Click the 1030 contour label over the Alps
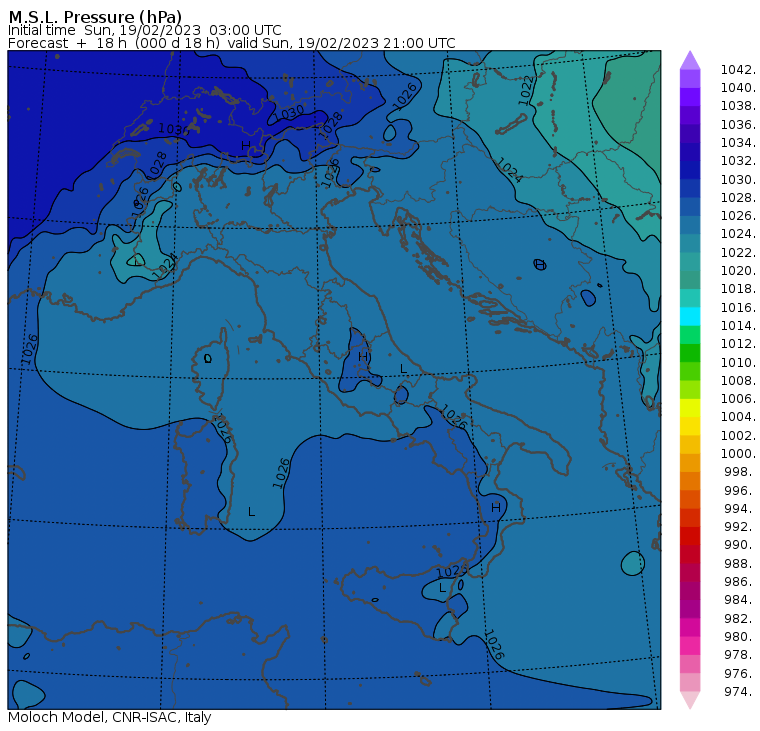The image size is (760, 731). 288,113
